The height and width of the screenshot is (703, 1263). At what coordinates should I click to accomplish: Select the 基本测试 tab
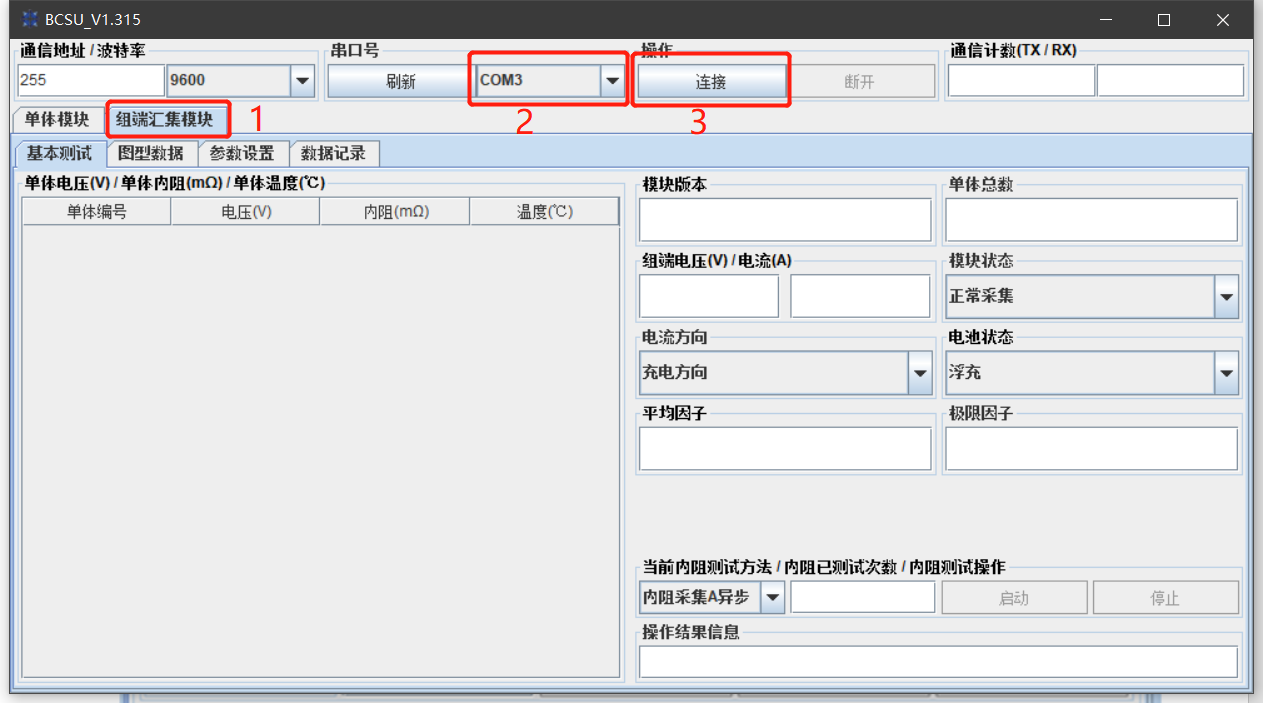coord(59,153)
